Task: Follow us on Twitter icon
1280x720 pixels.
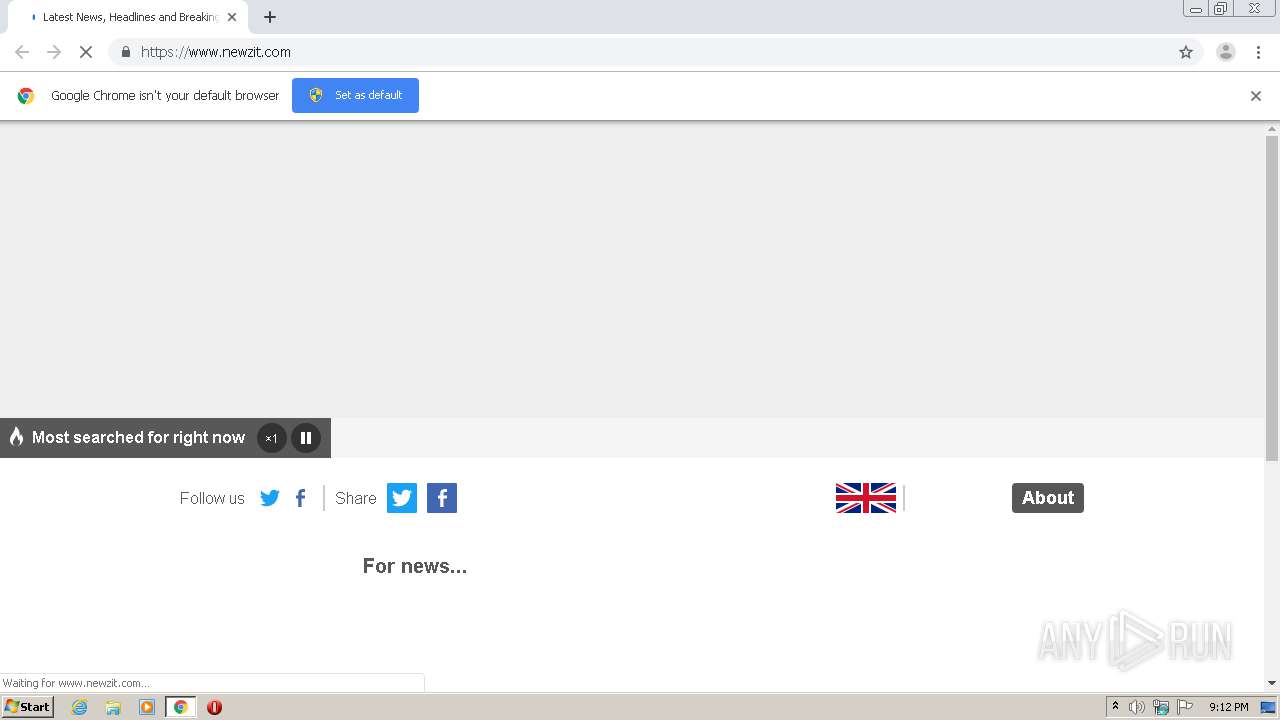Action: tap(270, 498)
